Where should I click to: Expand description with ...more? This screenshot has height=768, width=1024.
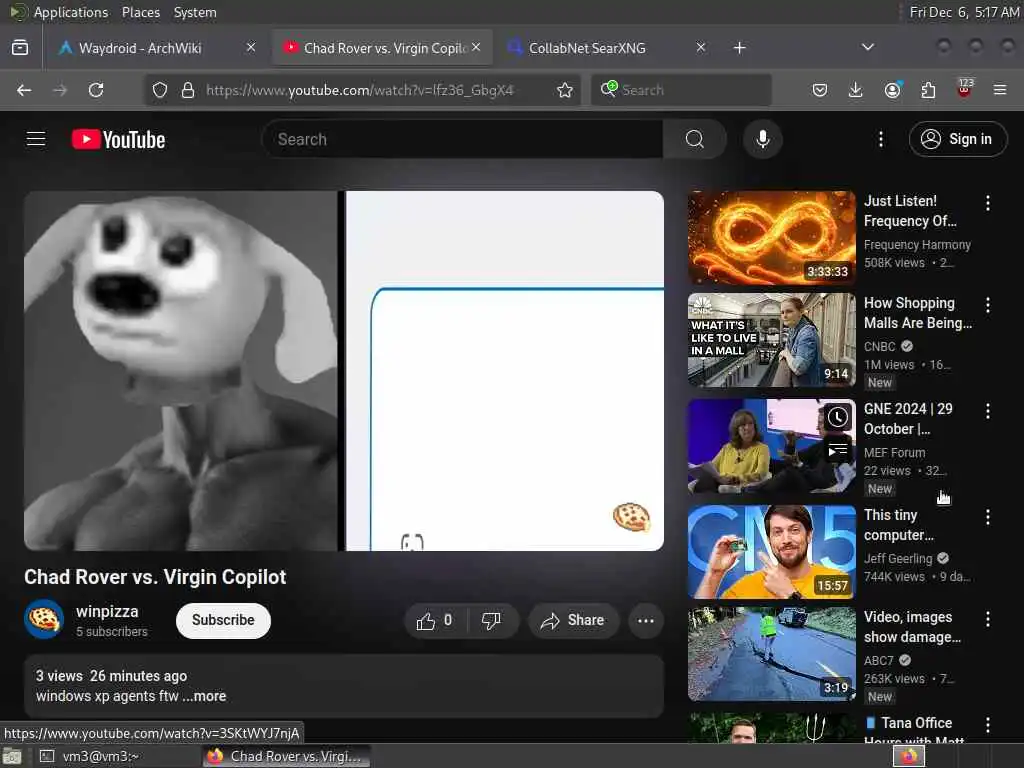click(x=204, y=696)
